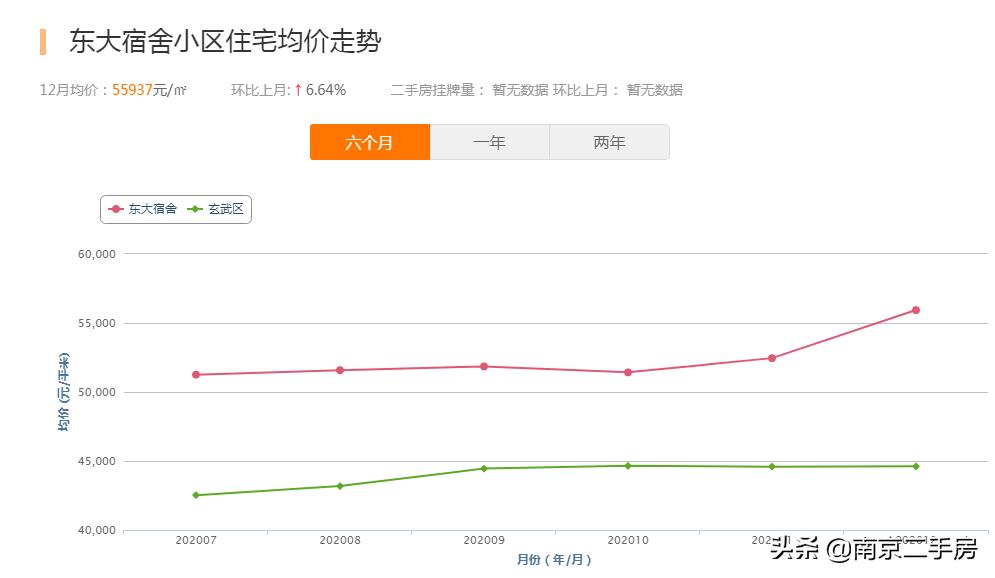This screenshot has width=995, height=578.
Task: Click the orange accent bar beside the page title
Action: (41, 41)
